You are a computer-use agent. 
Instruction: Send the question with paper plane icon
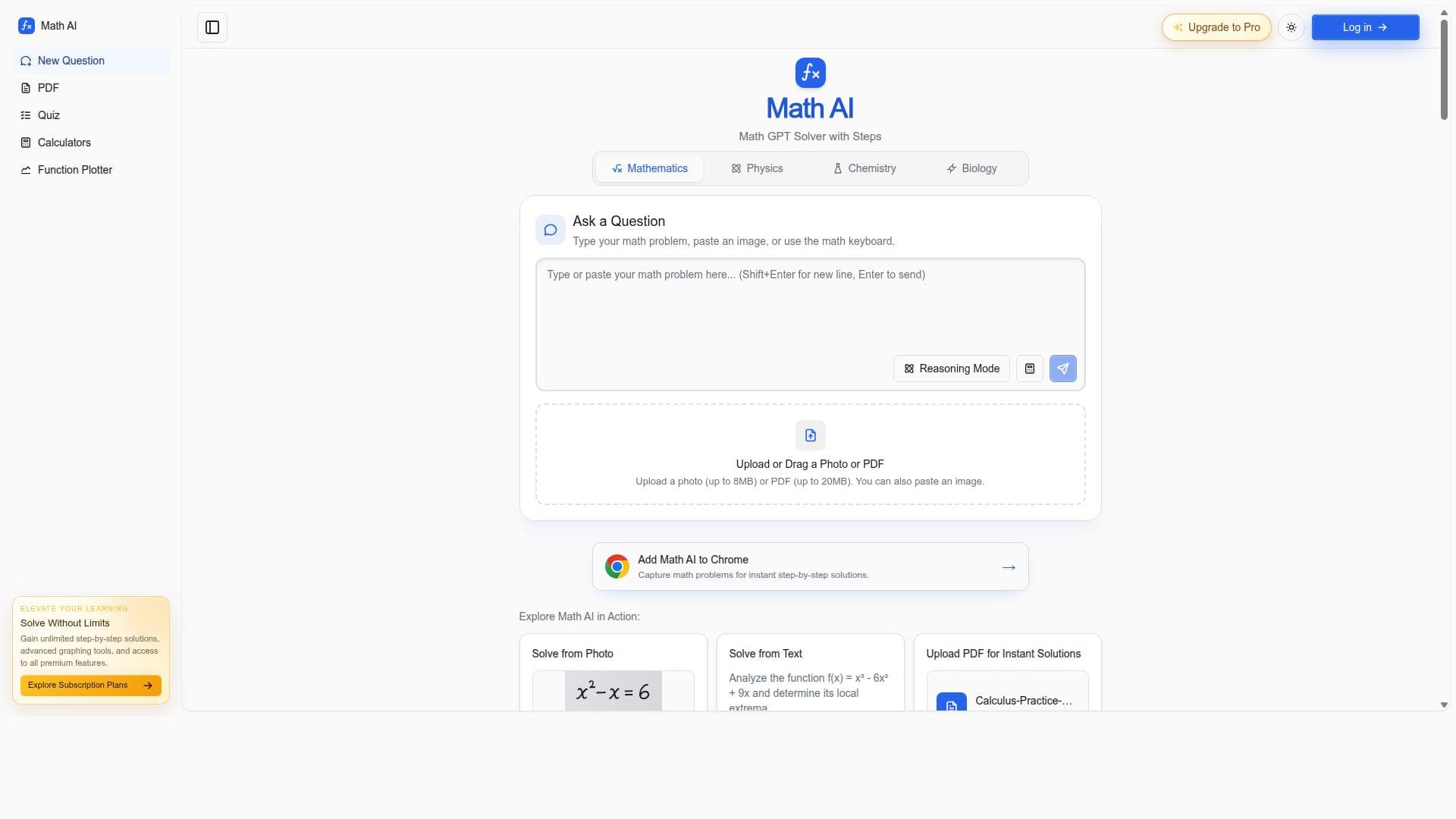tap(1062, 369)
